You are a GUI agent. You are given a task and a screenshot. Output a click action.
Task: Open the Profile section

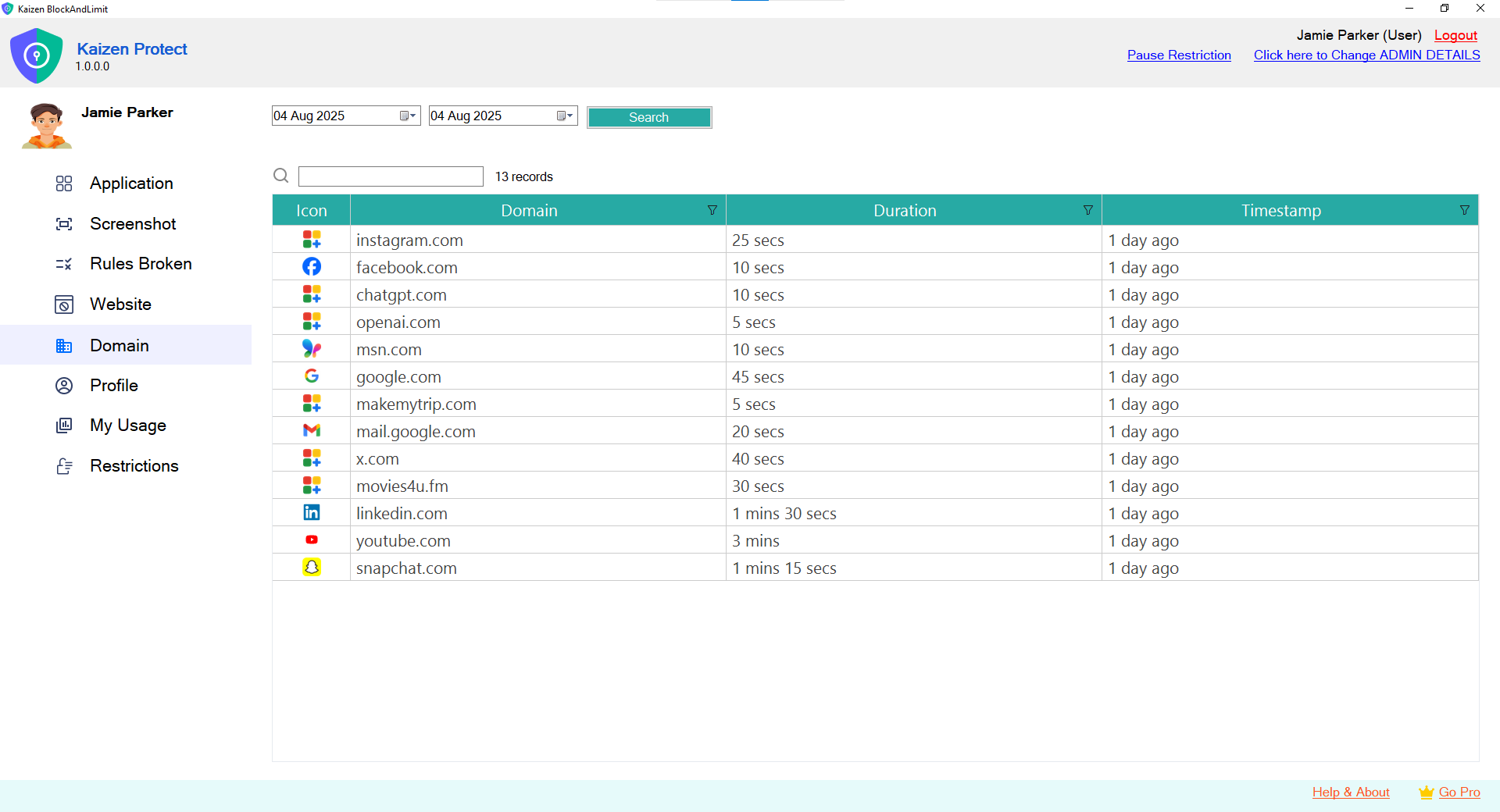pyautogui.click(x=114, y=386)
